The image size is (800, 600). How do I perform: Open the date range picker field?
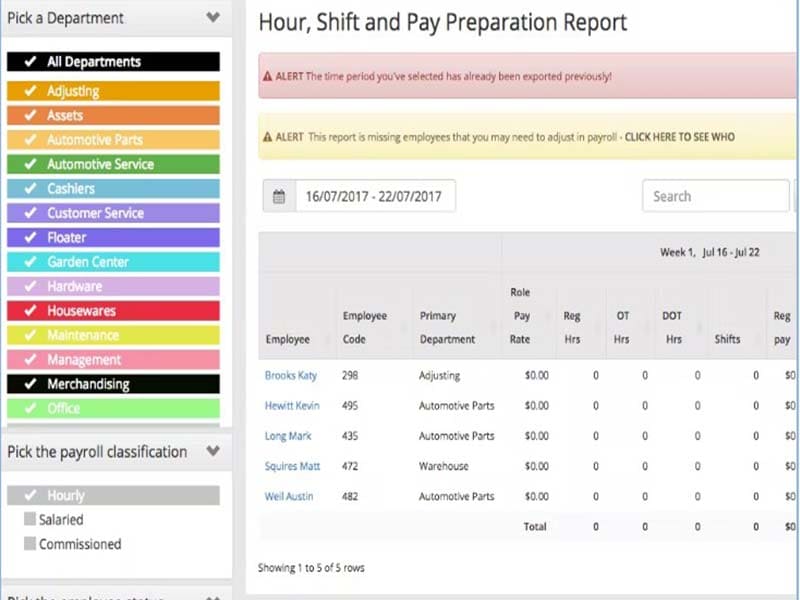click(375, 197)
